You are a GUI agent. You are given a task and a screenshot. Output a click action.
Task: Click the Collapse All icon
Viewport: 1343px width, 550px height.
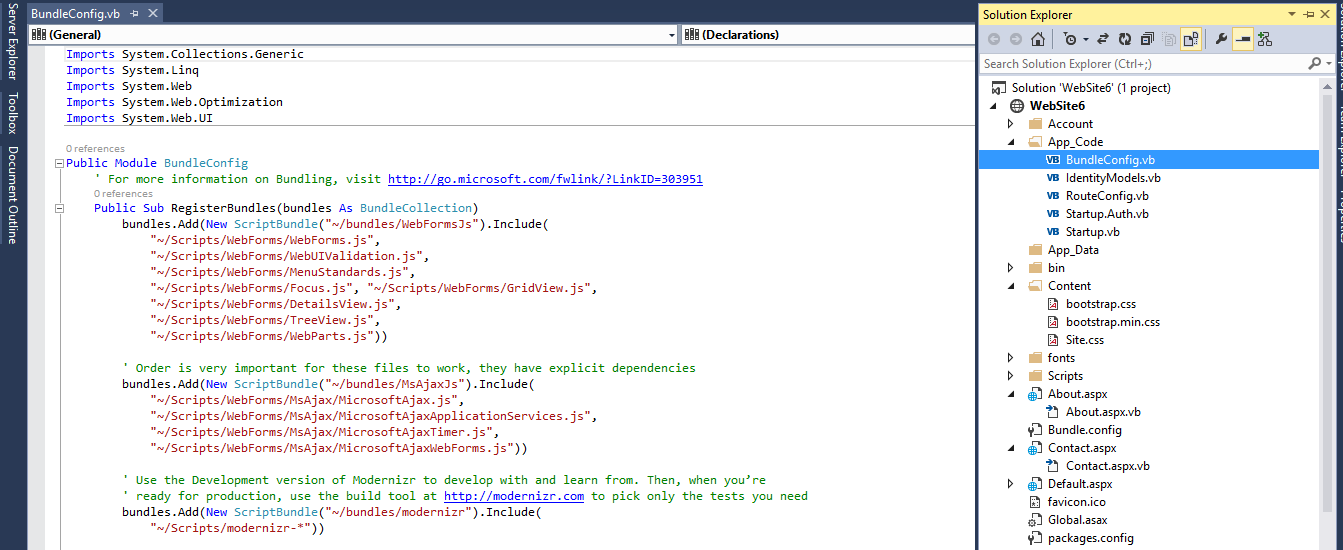(x=1146, y=39)
